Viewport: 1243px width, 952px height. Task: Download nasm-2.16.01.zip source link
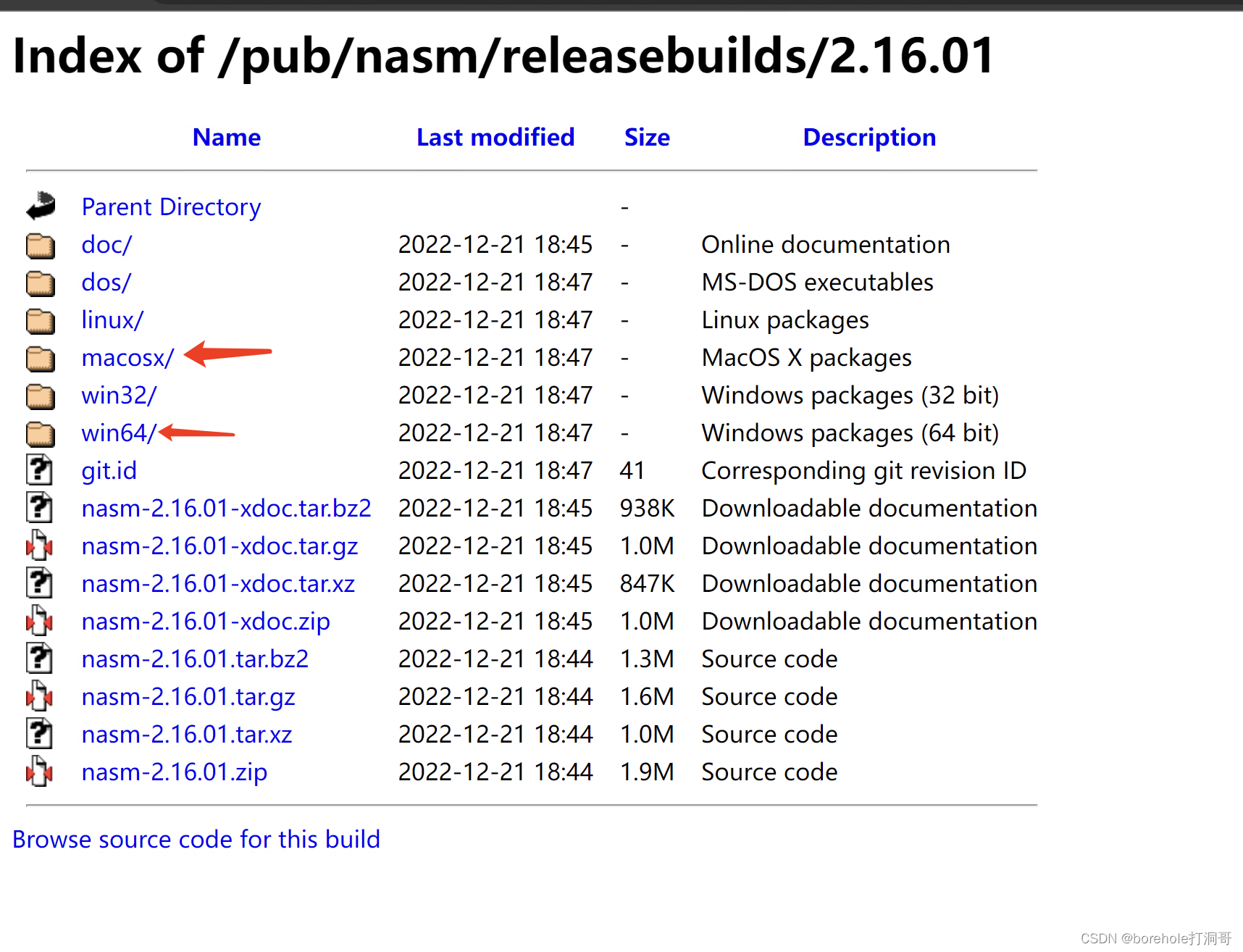[x=175, y=772]
